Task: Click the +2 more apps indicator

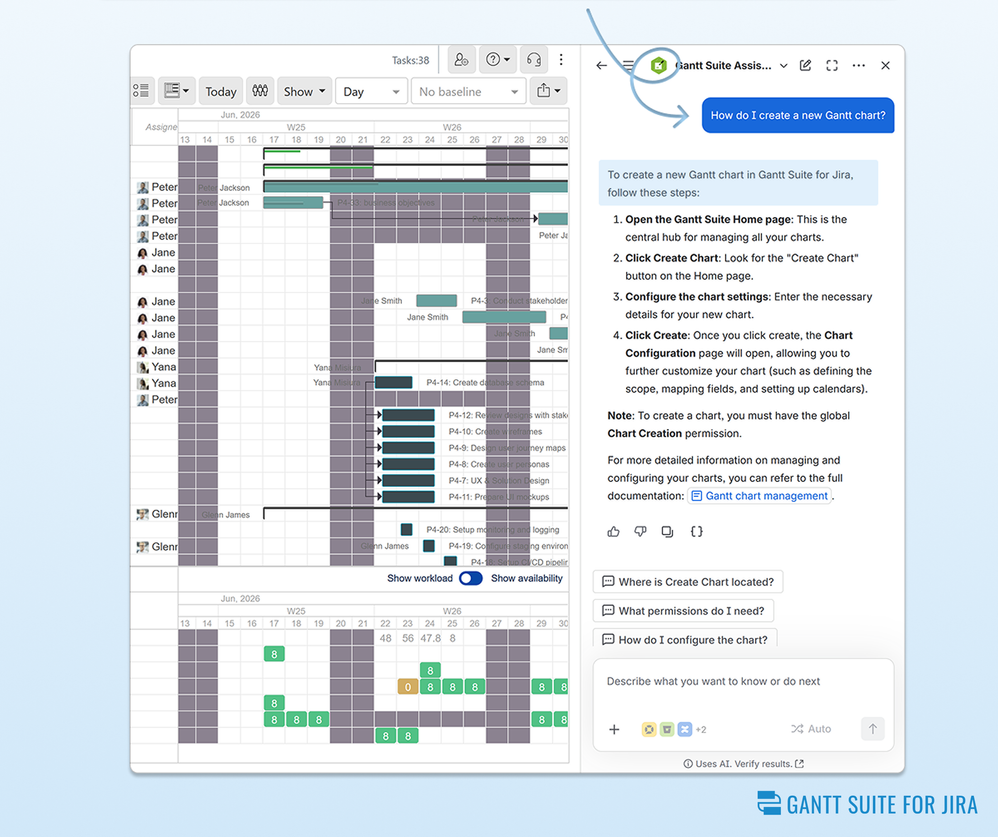Action: pos(701,729)
